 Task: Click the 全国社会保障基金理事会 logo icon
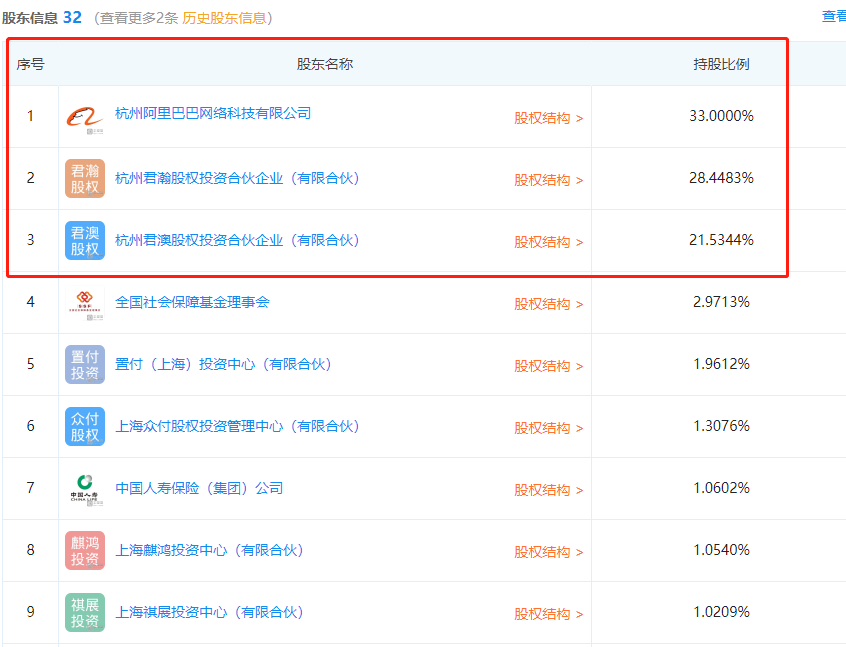85,303
